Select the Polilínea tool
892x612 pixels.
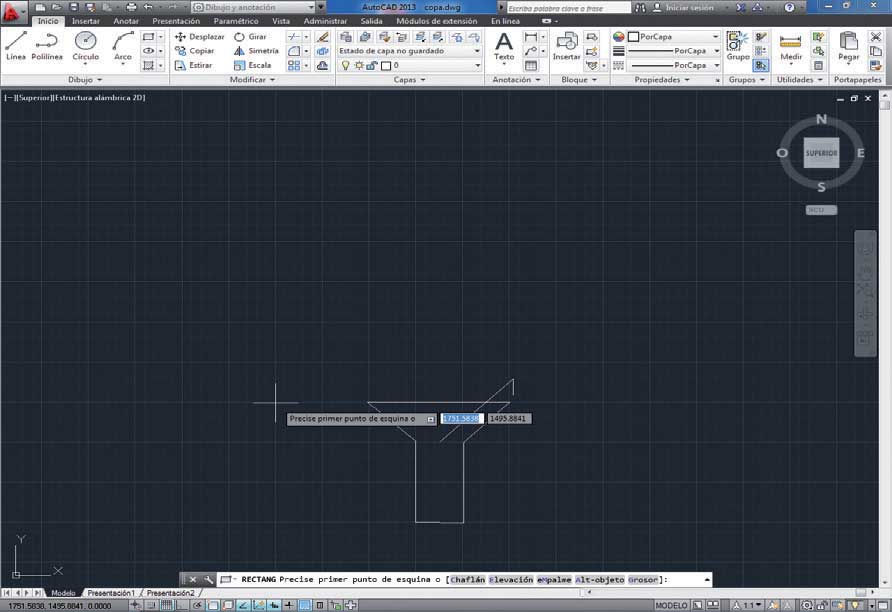tap(47, 46)
